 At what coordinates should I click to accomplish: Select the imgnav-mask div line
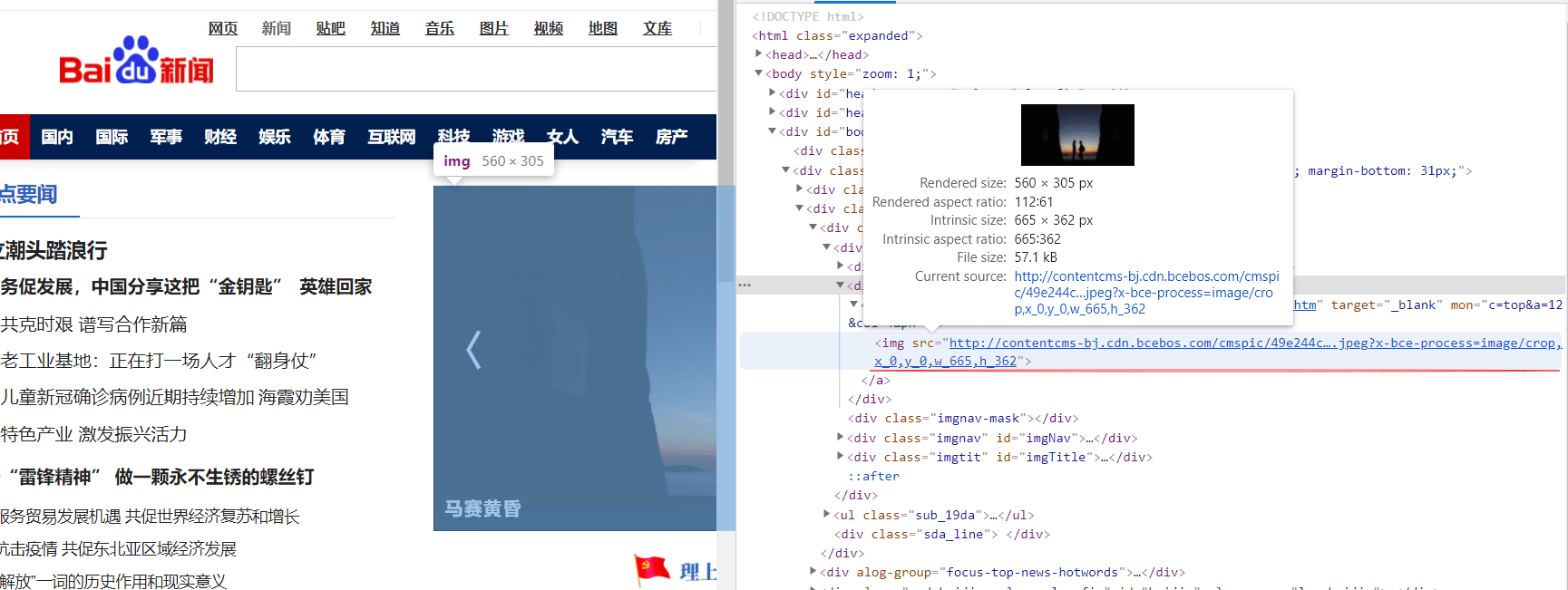(963, 419)
